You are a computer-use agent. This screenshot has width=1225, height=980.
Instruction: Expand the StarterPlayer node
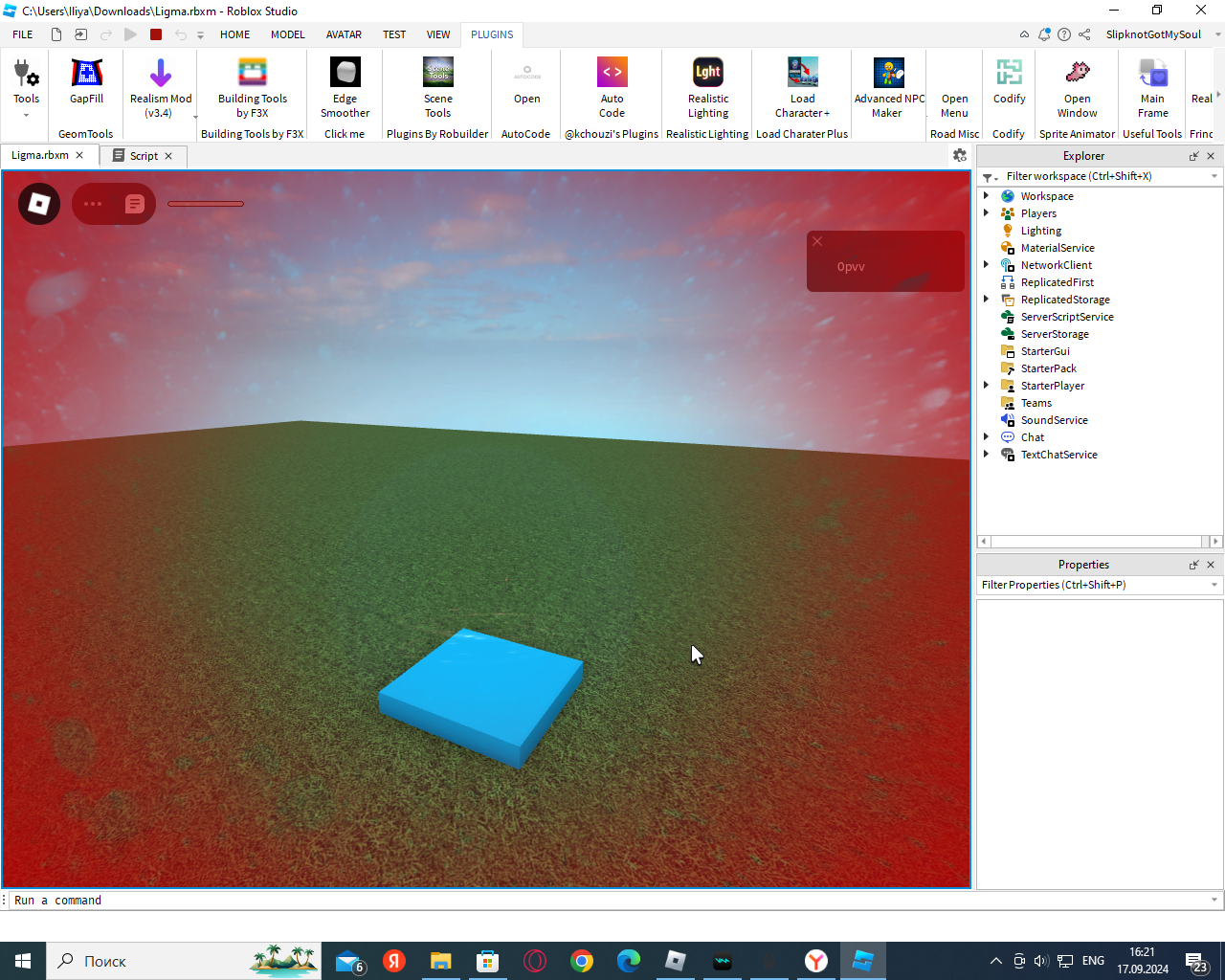(x=986, y=385)
